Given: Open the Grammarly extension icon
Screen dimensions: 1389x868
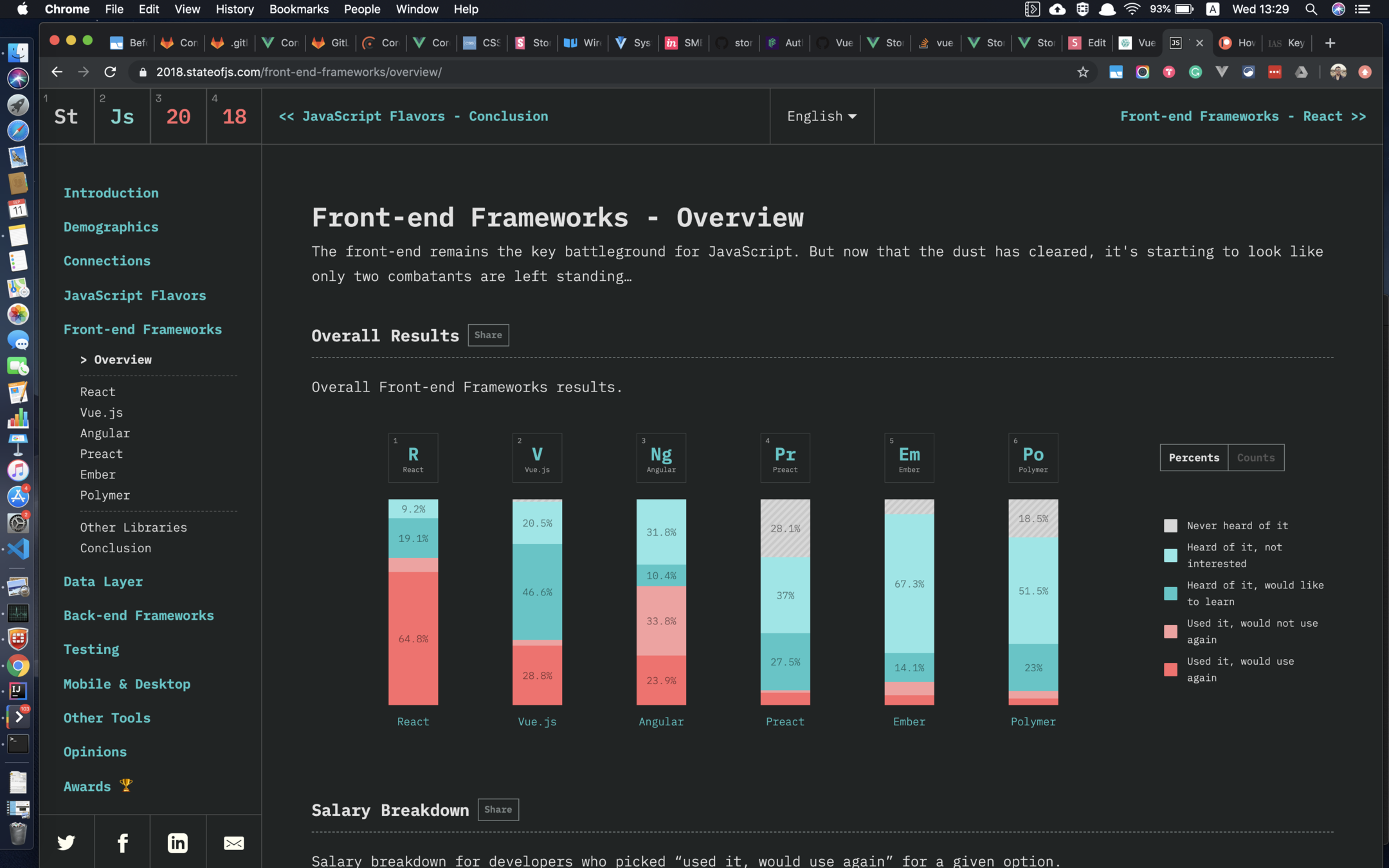Looking at the screenshot, I should pyautogui.click(x=1195, y=72).
